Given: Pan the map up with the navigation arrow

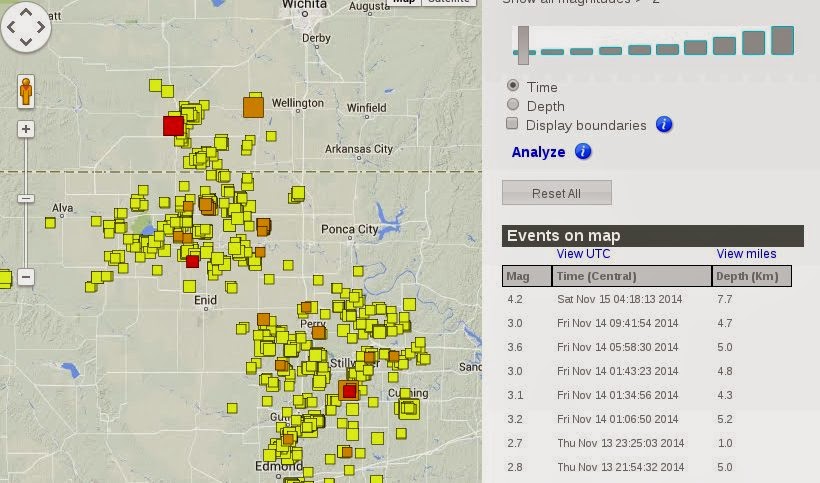Looking at the screenshot, I should [x=26, y=12].
